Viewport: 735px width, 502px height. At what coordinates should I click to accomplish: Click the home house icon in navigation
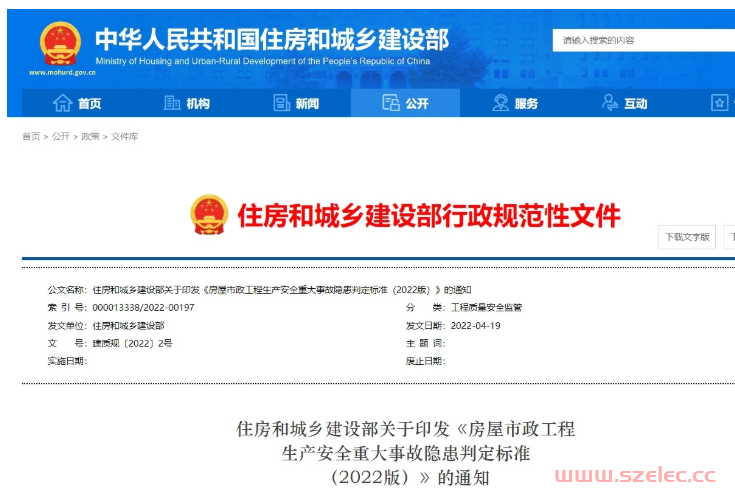coord(62,103)
